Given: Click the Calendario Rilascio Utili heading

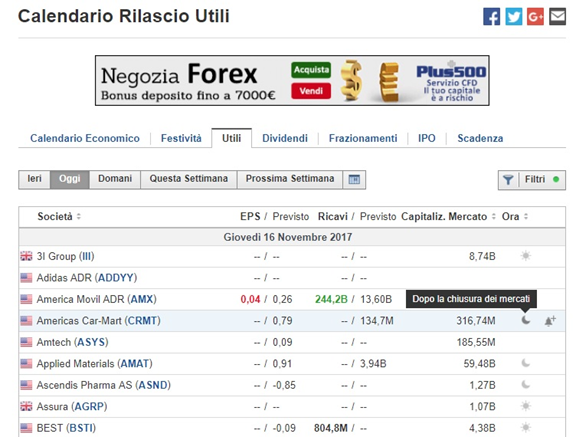Looking at the screenshot, I should pos(124,16).
